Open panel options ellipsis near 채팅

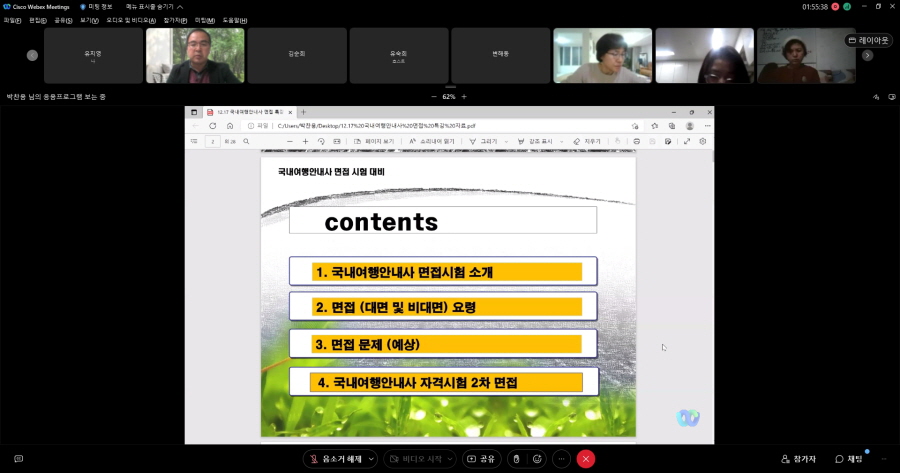point(884,459)
